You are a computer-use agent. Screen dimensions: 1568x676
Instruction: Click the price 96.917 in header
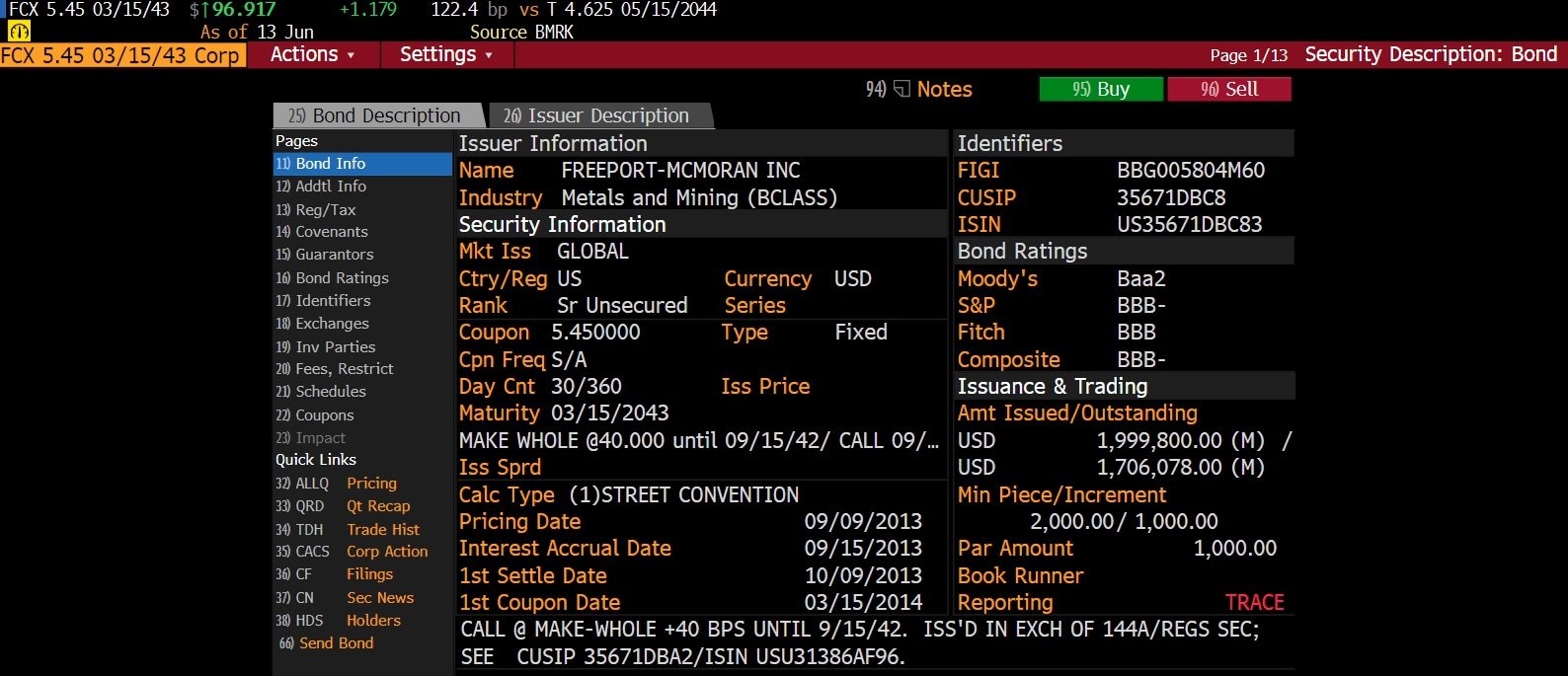click(x=244, y=10)
